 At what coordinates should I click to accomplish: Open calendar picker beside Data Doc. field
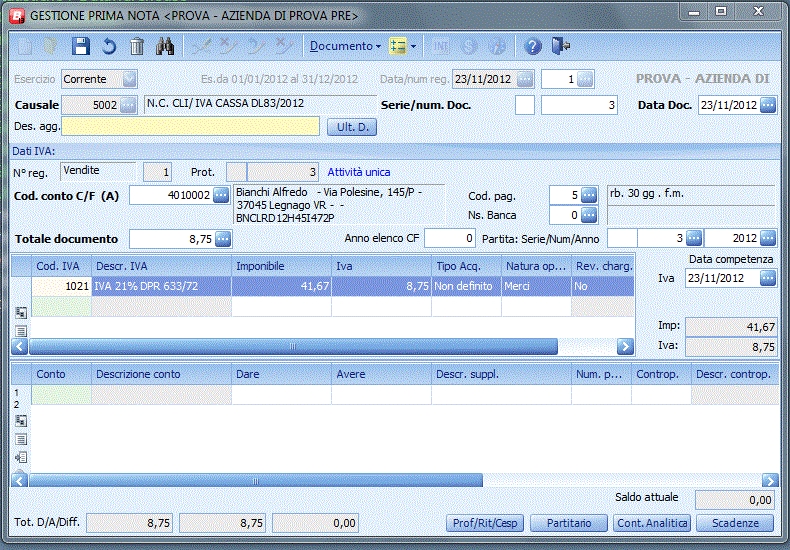(x=767, y=105)
